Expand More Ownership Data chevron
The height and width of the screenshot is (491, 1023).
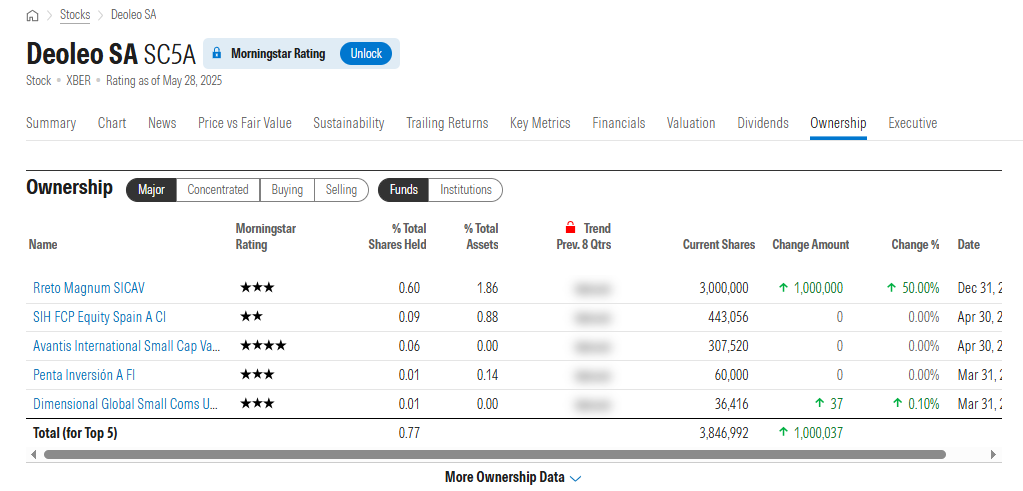point(575,478)
